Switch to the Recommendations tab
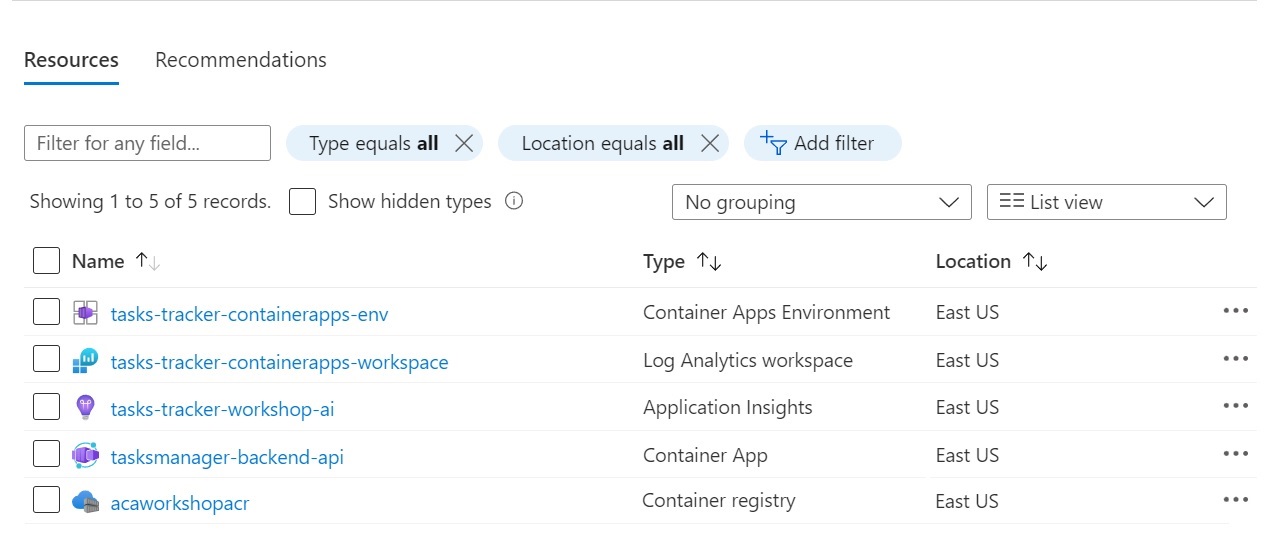 (x=240, y=60)
